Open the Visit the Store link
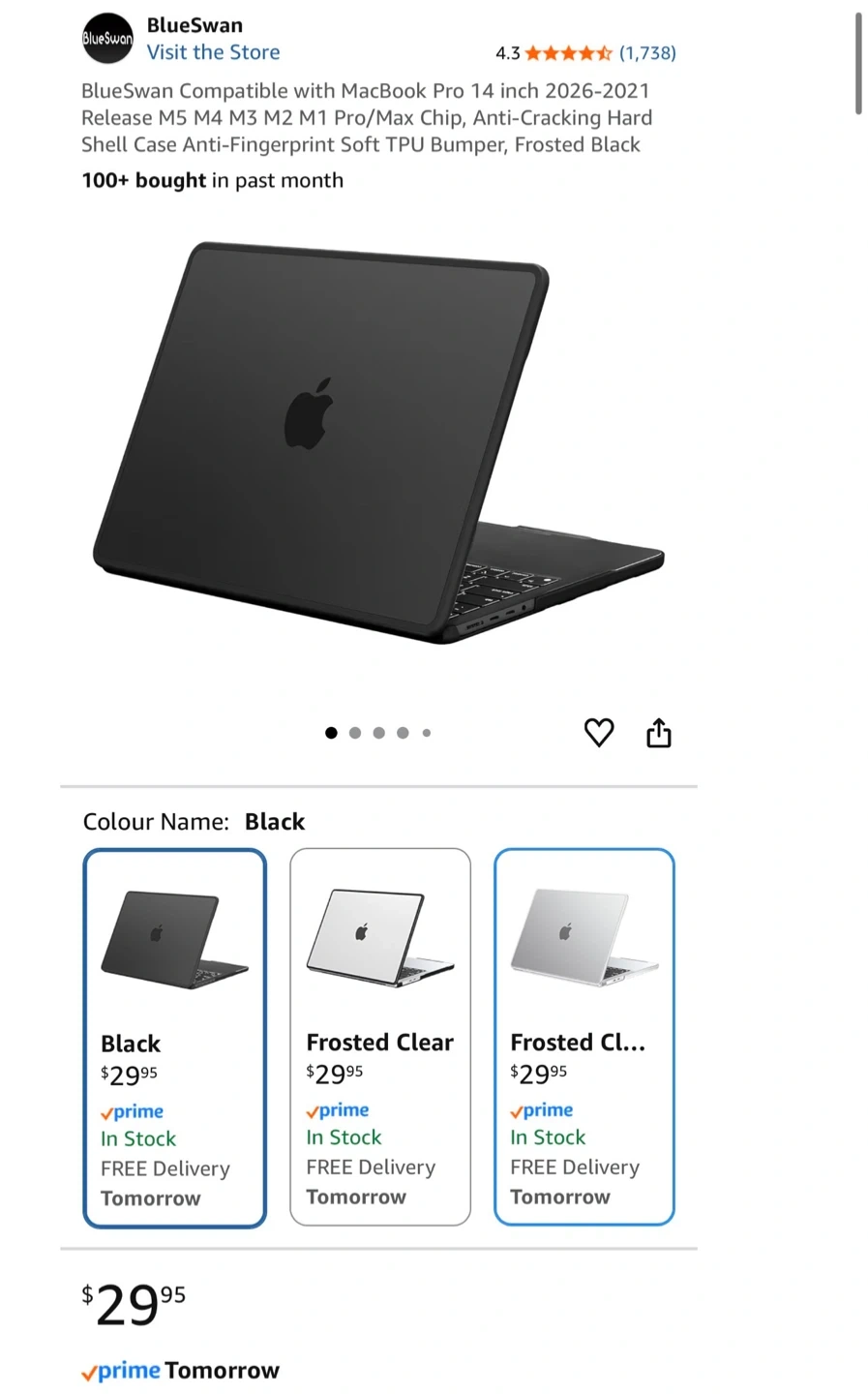Viewport: 868px width, 1394px height. point(213,52)
